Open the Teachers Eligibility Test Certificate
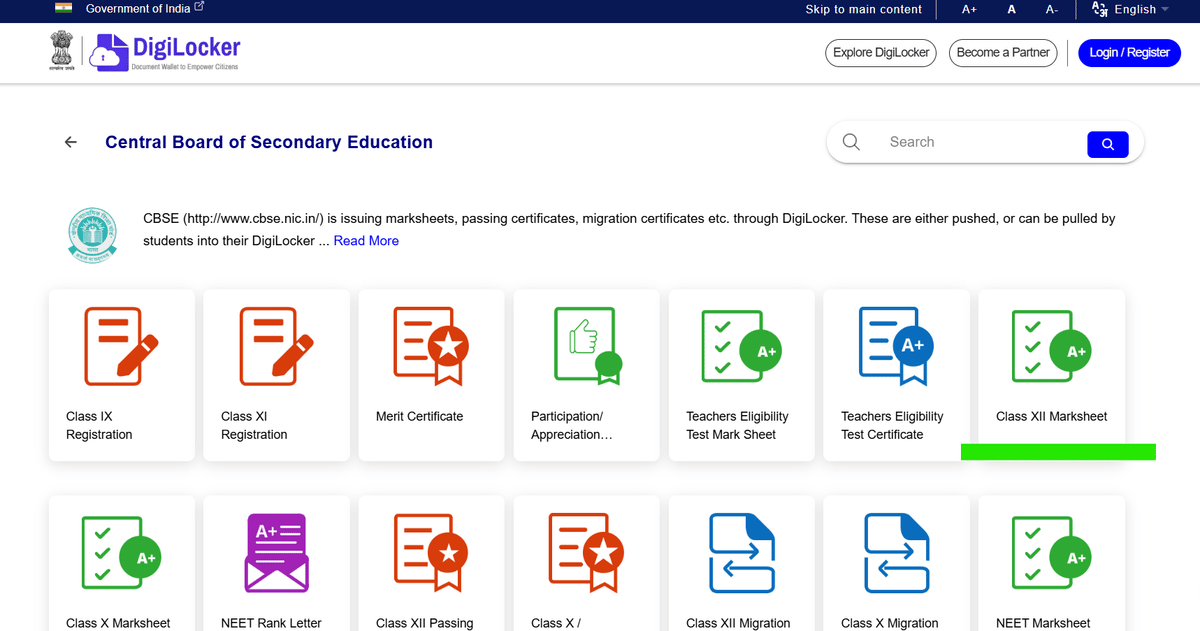 [896, 375]
